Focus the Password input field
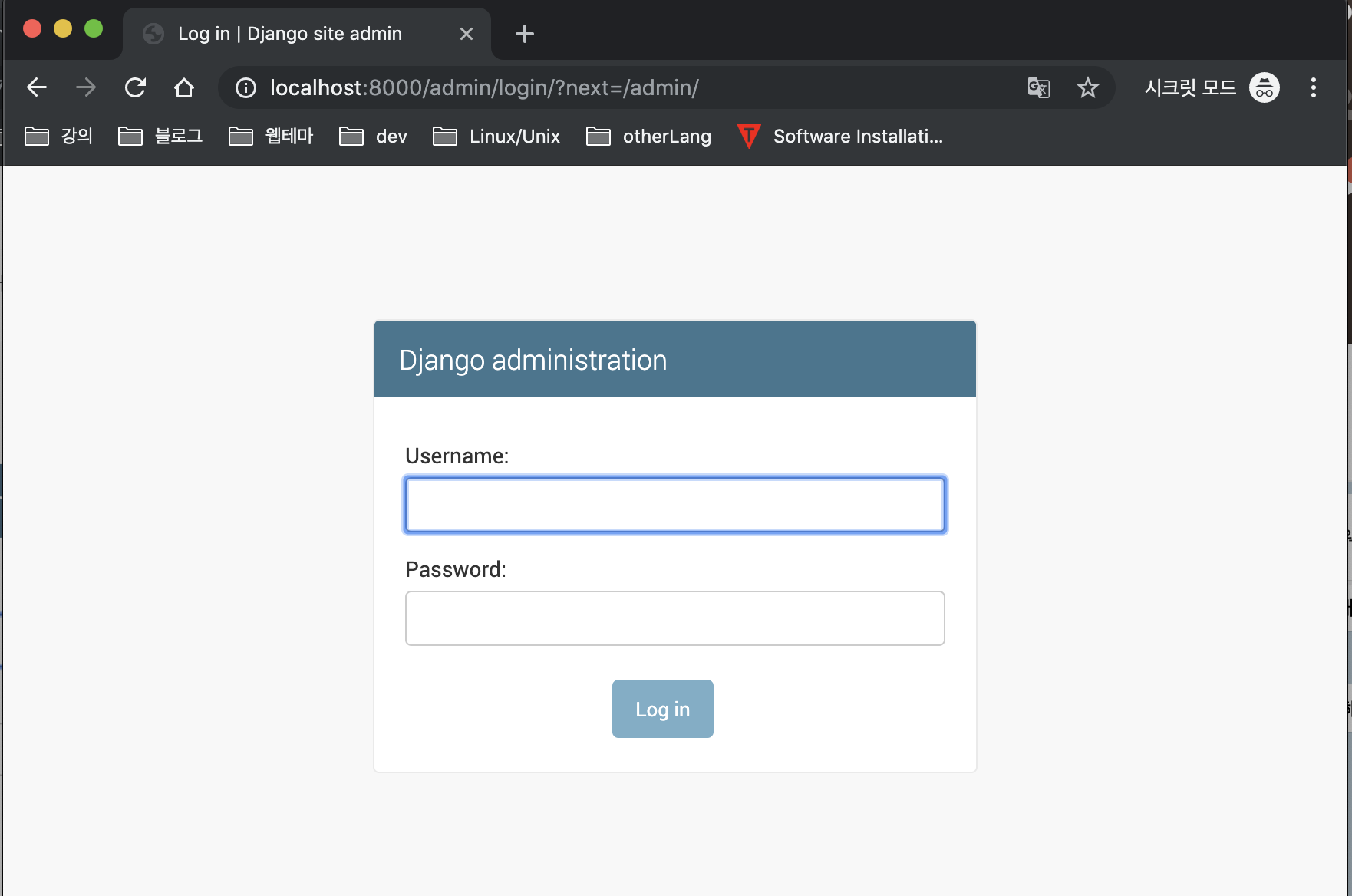Image resolution: width=1352 pixels, height=896 pixels. pos(675,618)
